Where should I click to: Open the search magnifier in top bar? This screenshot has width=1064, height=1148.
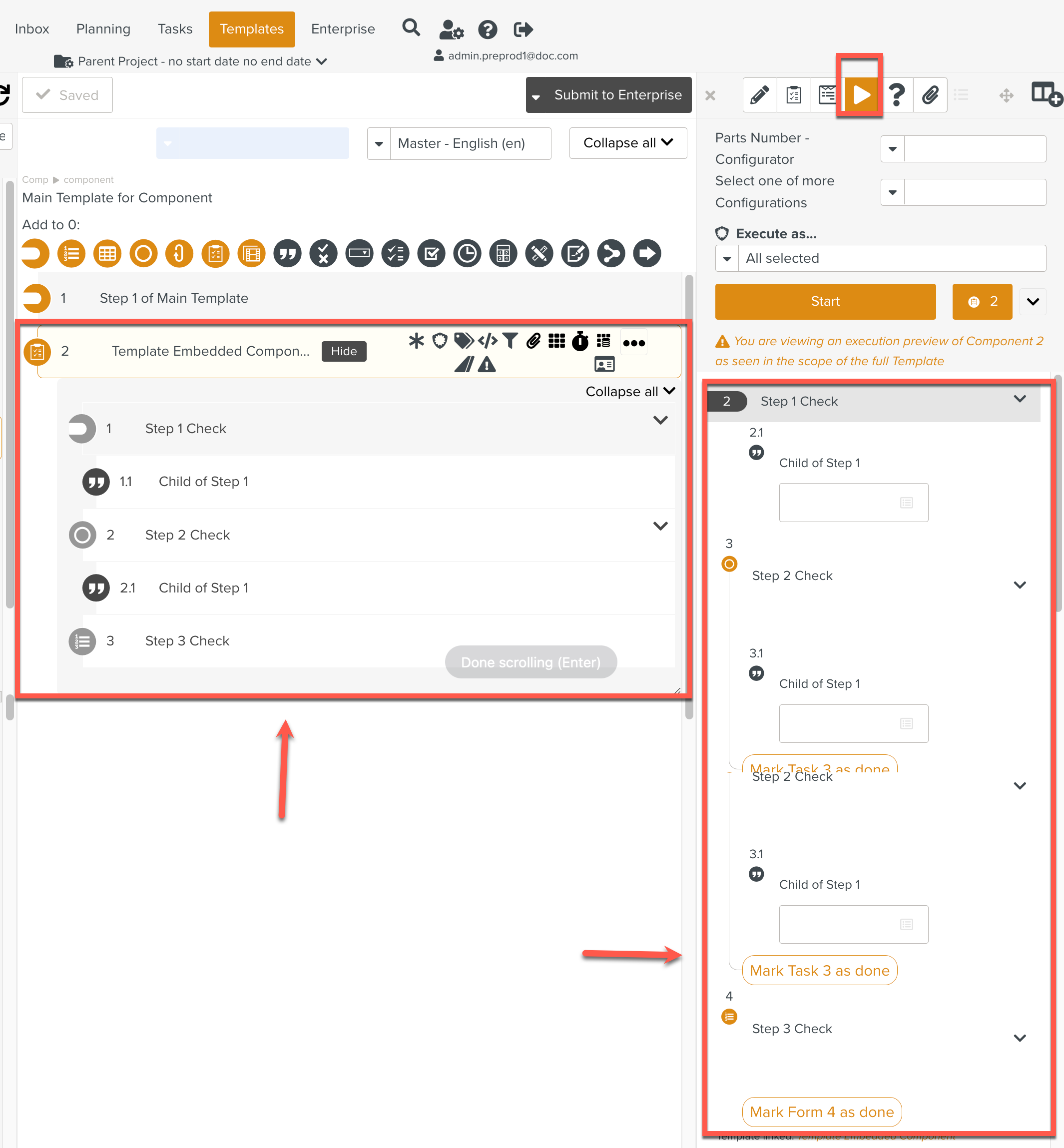pos(411,27)
